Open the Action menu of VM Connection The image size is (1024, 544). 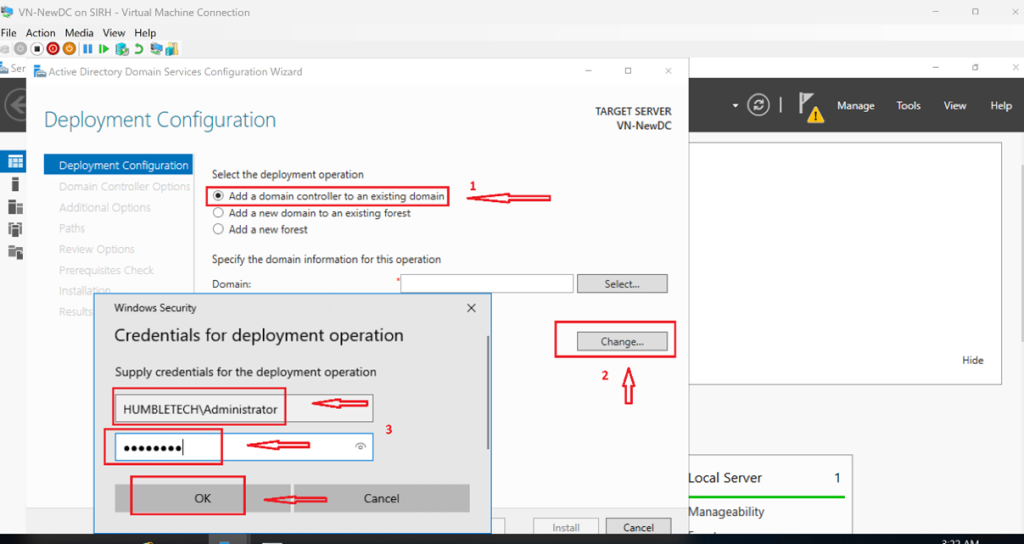coord(40,33)
